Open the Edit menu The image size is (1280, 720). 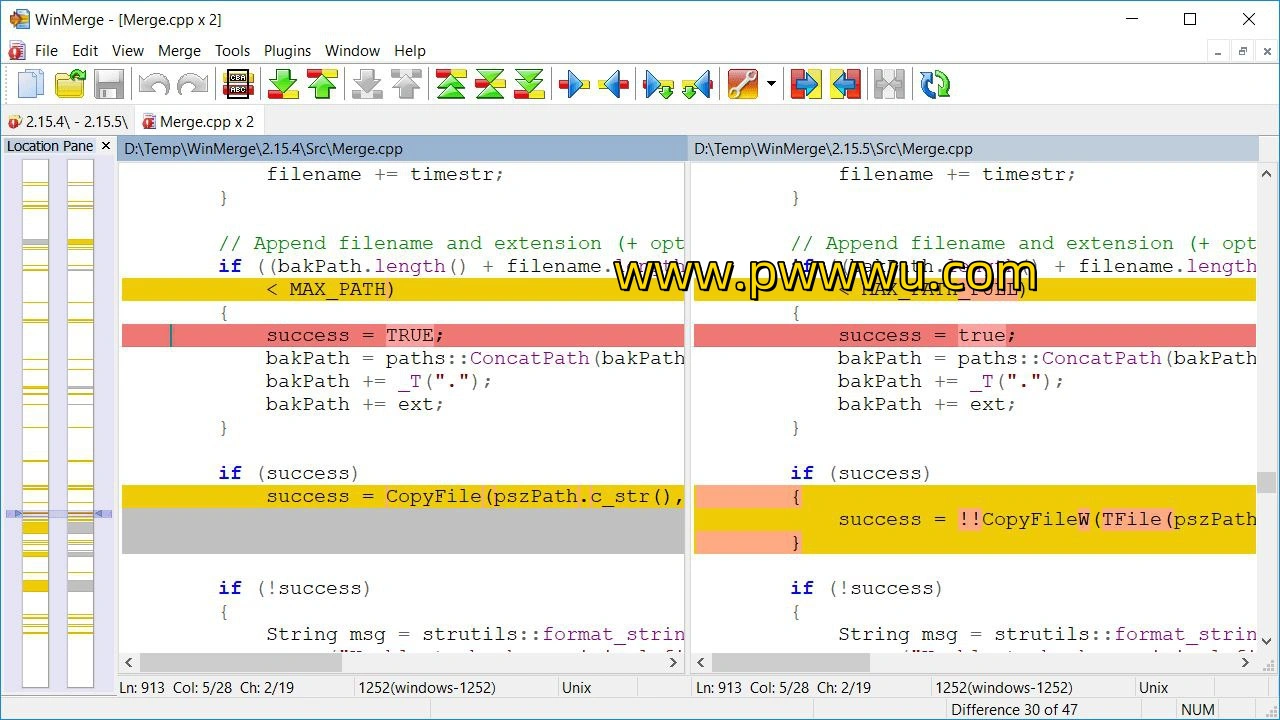[x=85, y=50]
